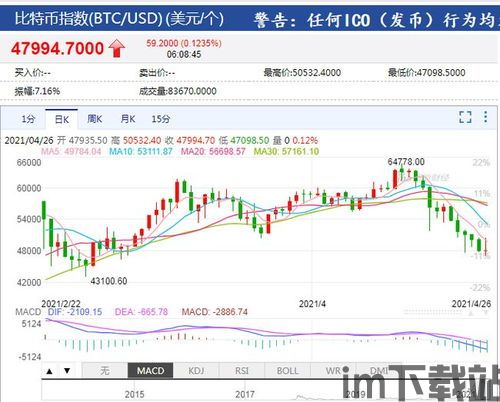Click the MA10: 53111.87 legend

point(141,152)
